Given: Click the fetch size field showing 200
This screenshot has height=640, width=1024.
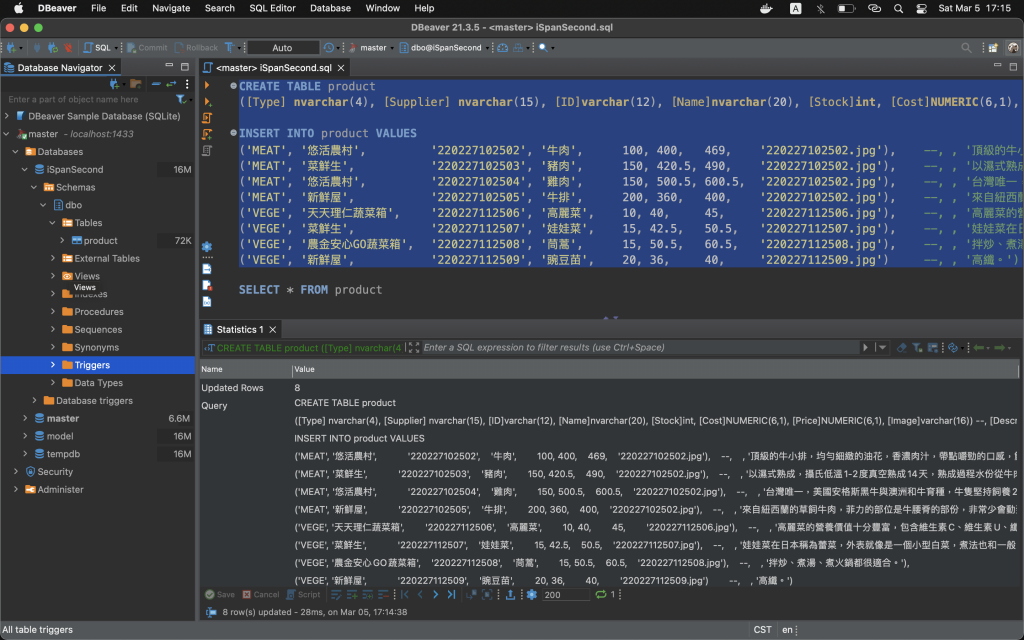Looking at the screenshot, I should click(565, 594).
